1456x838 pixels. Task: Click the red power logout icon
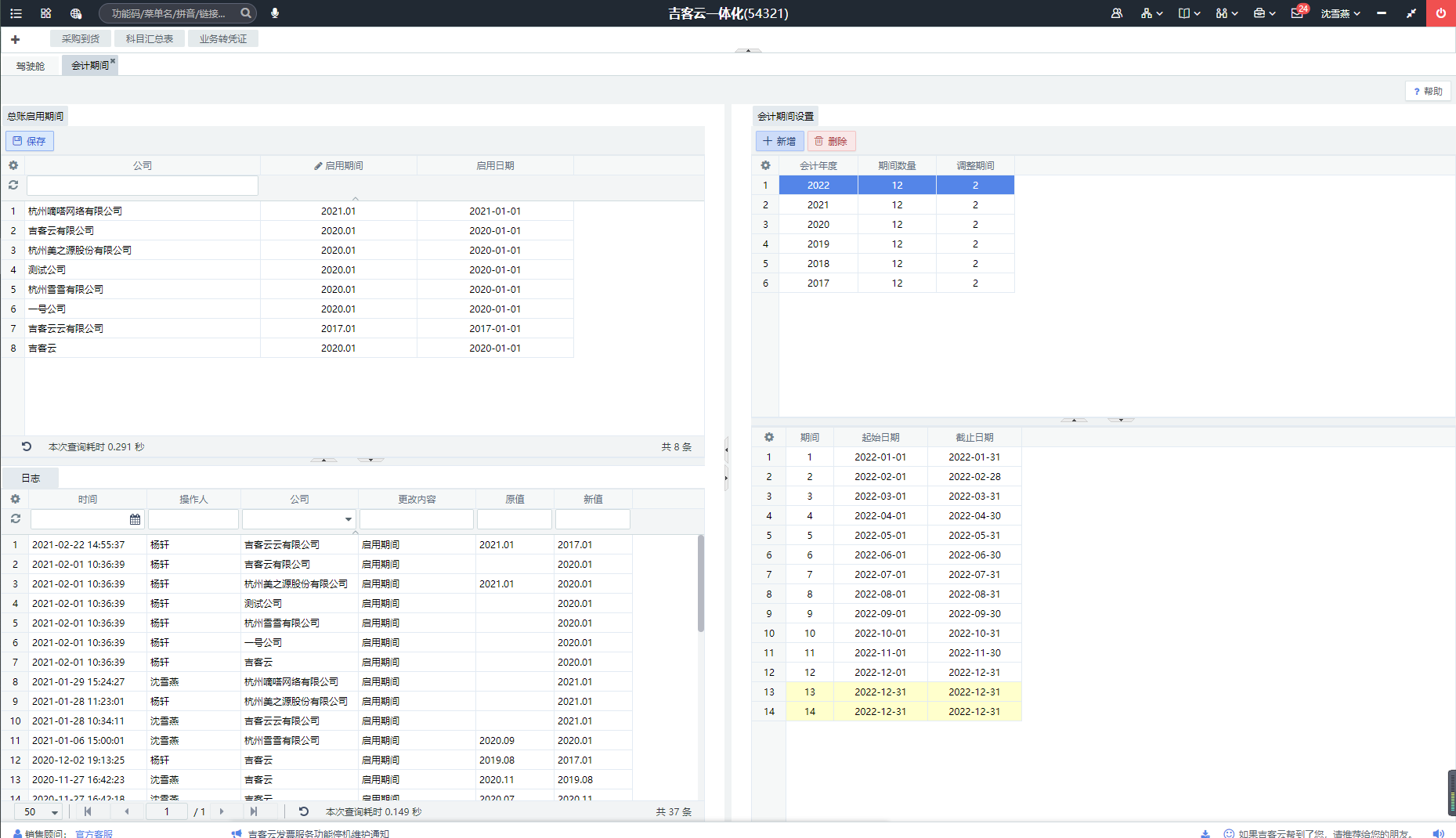click(1441, 13)
